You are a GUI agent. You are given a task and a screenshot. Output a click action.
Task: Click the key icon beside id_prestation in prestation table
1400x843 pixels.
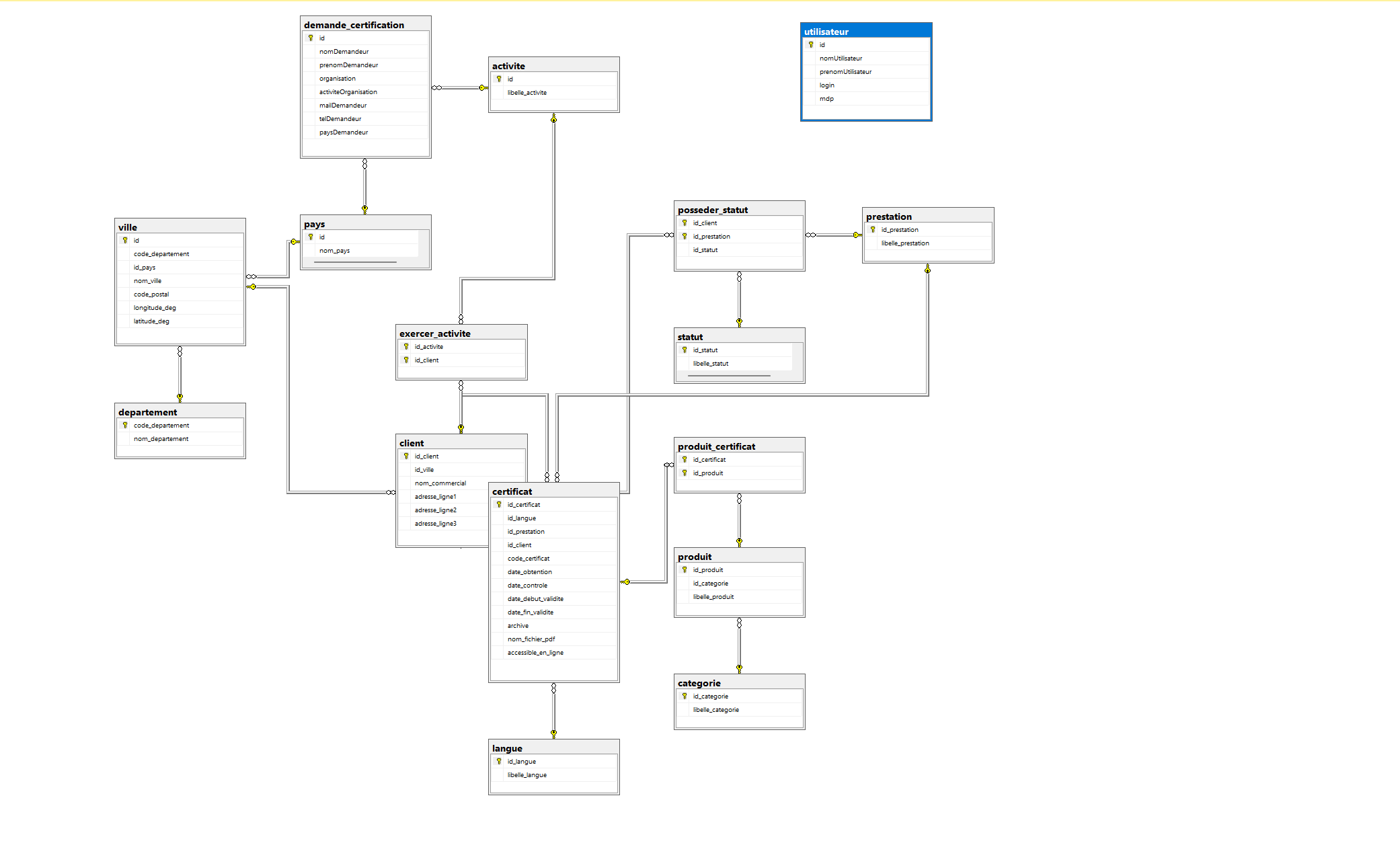coord(873,229)
